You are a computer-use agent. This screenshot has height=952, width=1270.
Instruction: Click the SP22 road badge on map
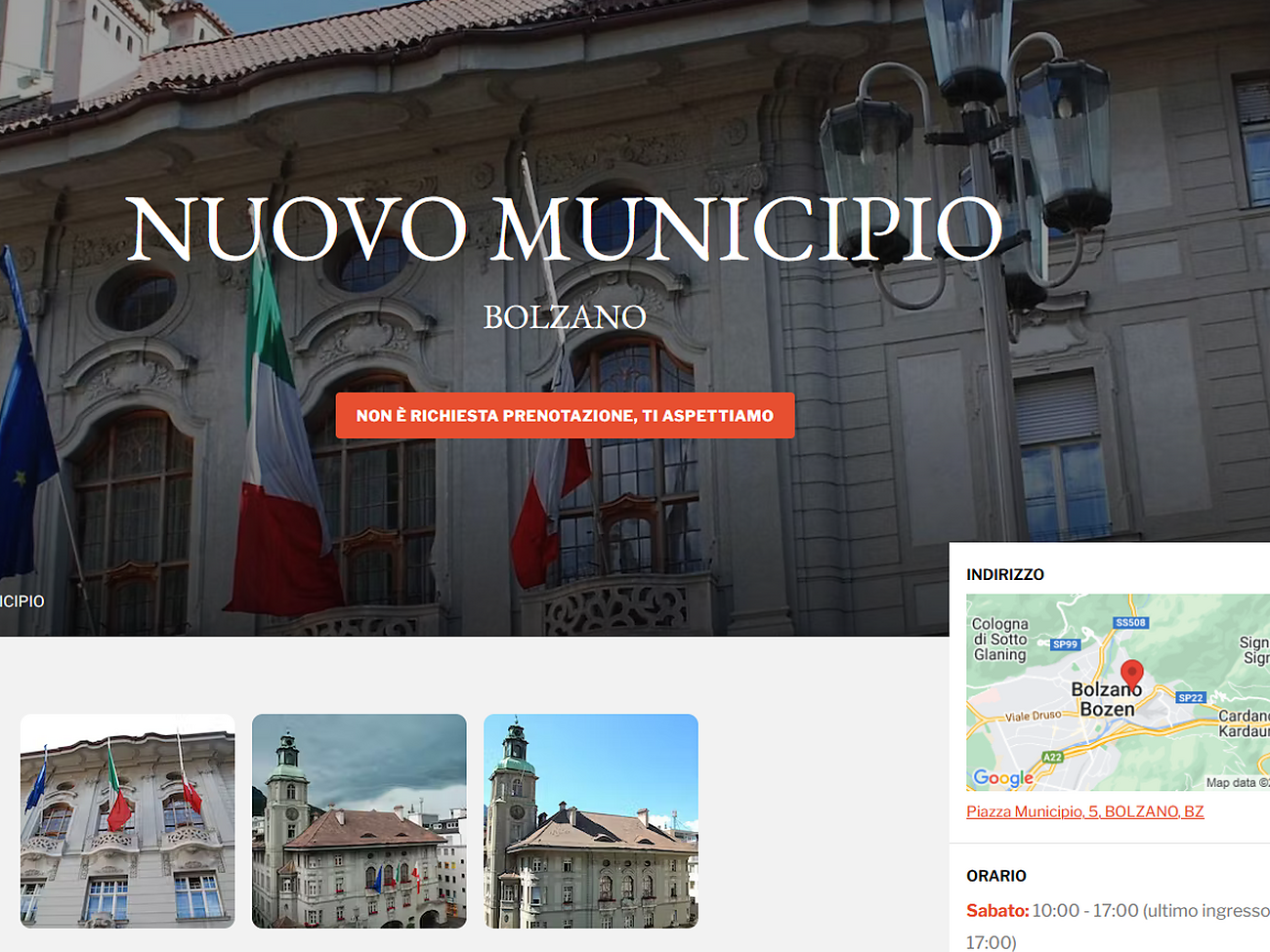pos(1191,697)
